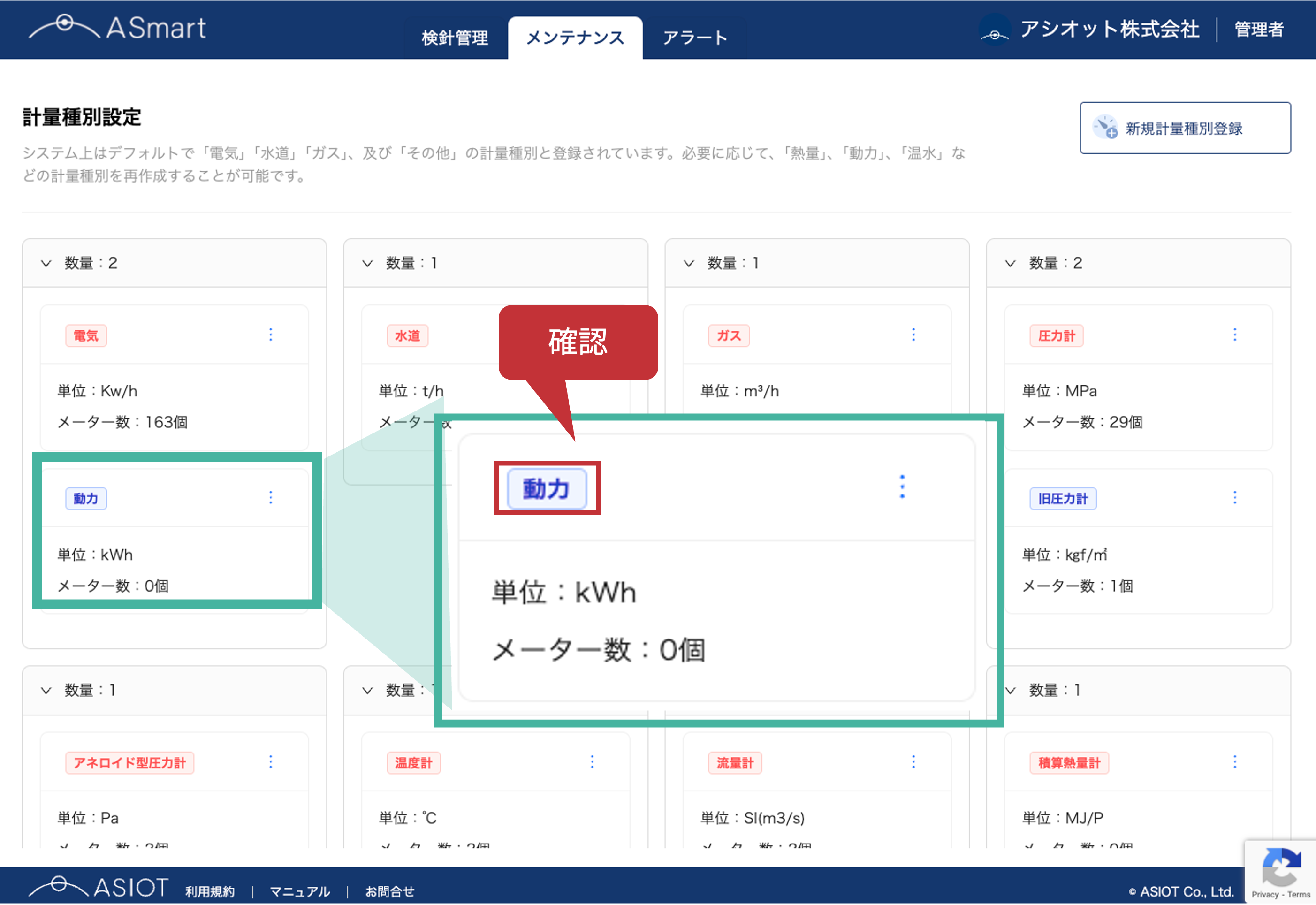Image resolution: width=1316 pixels, height=905 pixels.
Task: Click the 単位：Kw/h text on 電気 card
Action: (x=98, y=391)
